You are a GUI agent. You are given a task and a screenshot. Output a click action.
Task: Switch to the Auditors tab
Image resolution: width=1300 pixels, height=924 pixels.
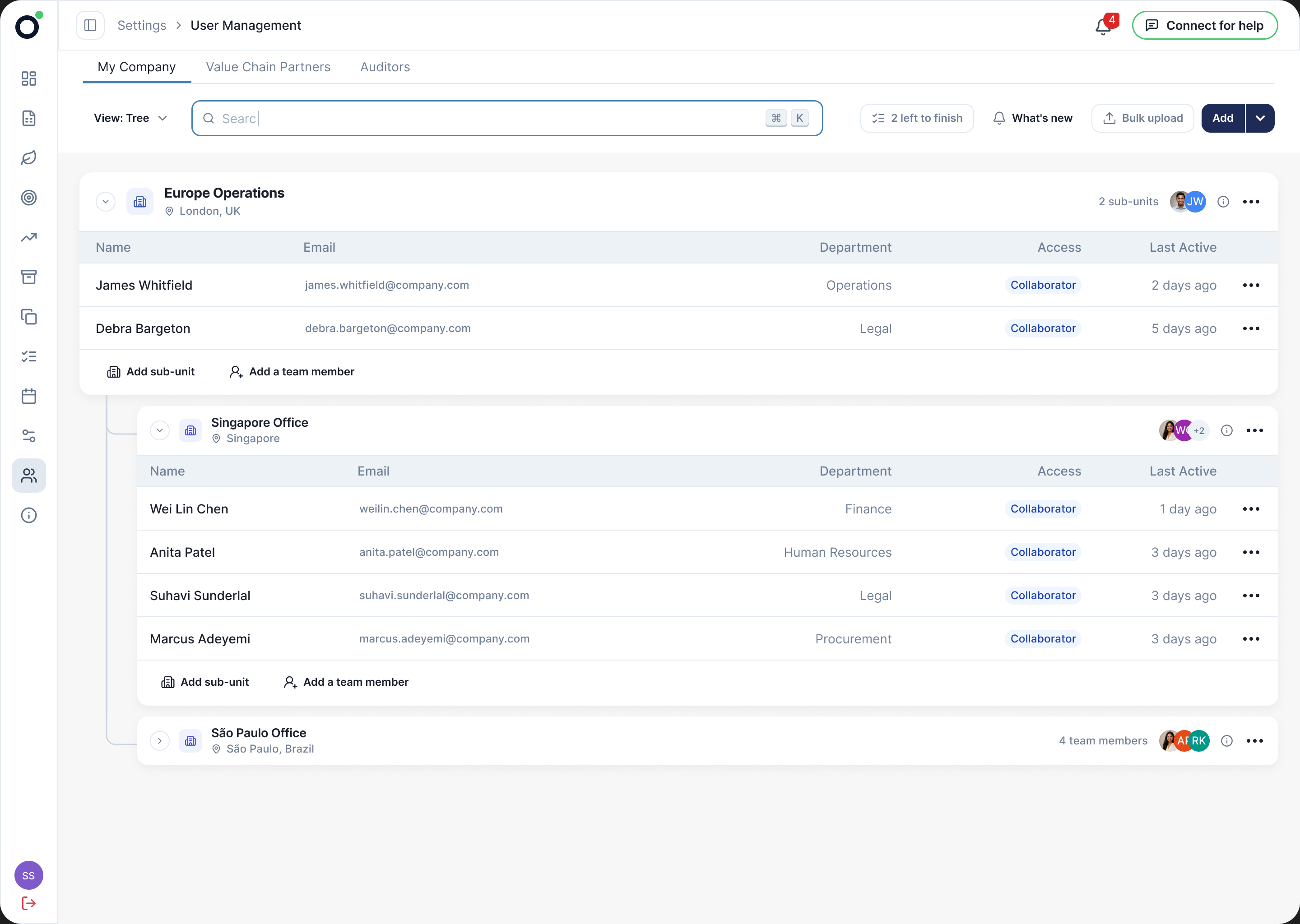coord(385,67)
